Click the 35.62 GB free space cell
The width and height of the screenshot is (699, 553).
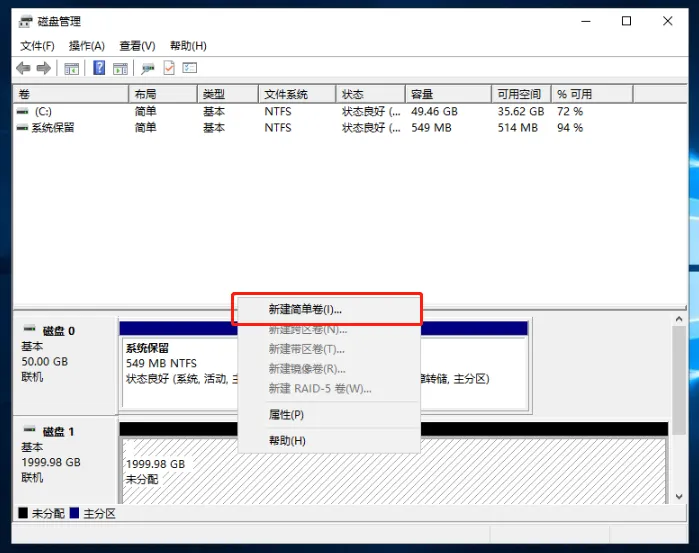pos(521,111)
